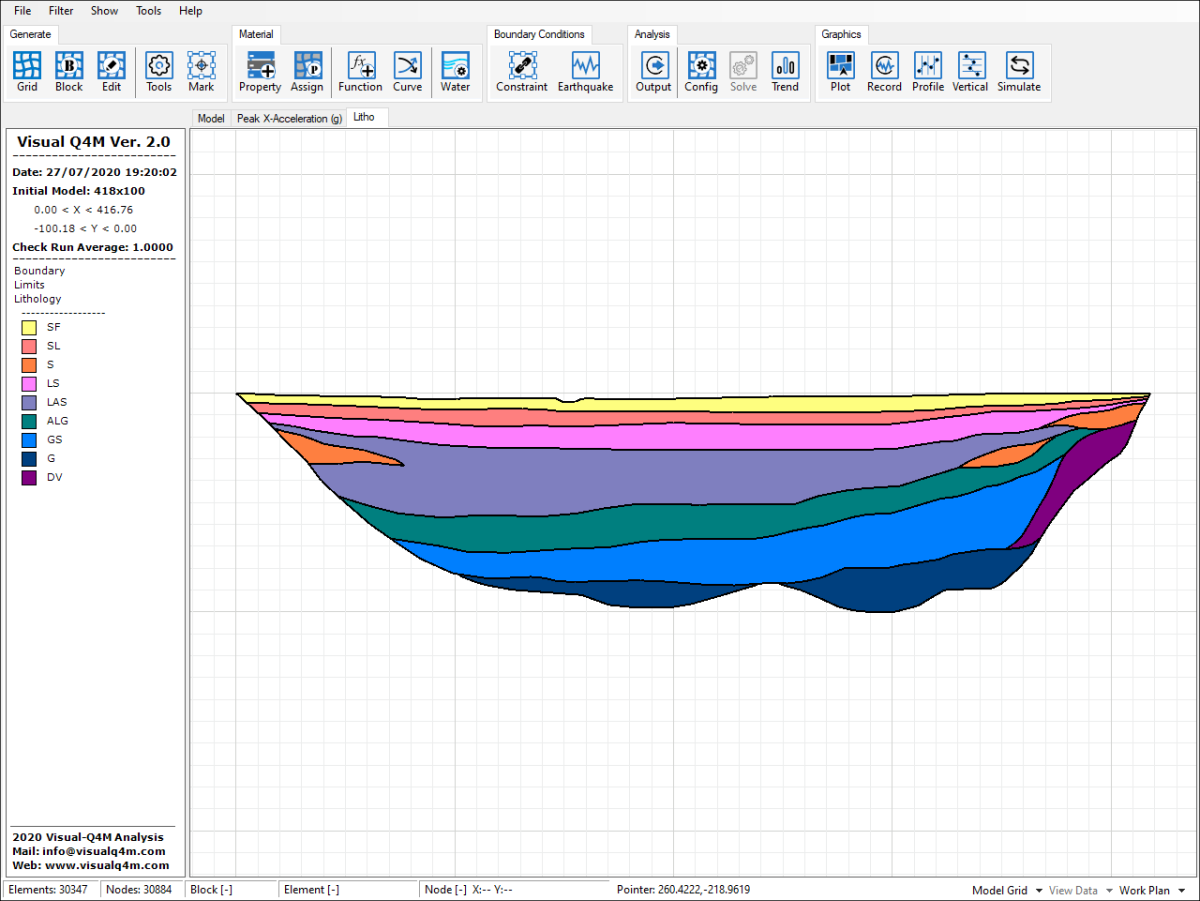The height and width of the screenshot is (901, 1200).
Task: Select Boundary in the side panel
Action: (x=39, y=271)
